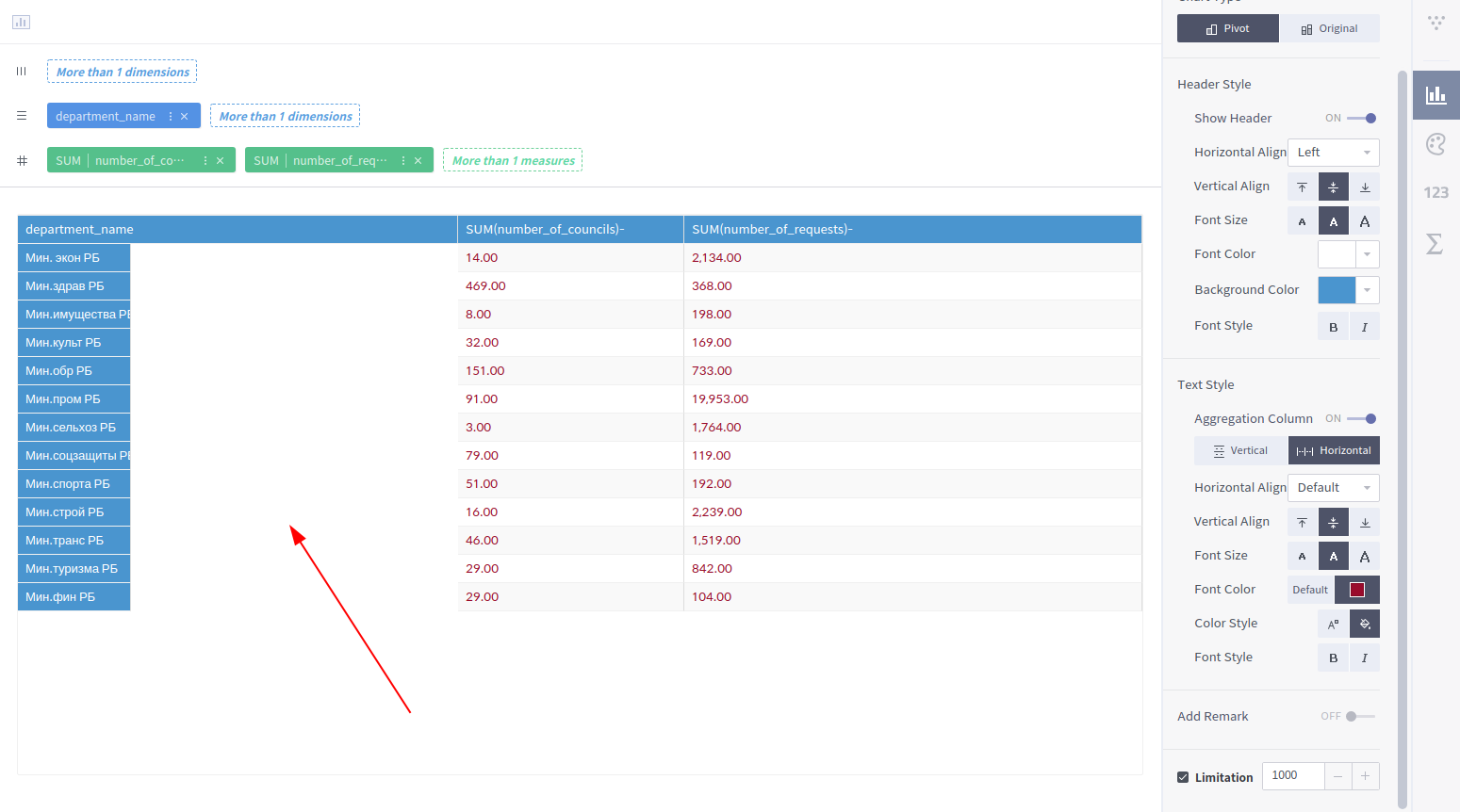Uncheck the Limitation checkbox
This screenshot has height=812, width=1460.
coord(1183,777)
